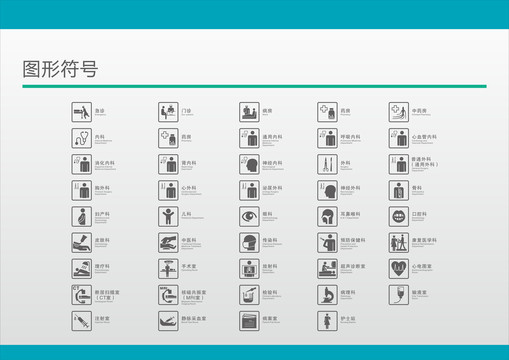Select the child pediatrics icon (儿科)

tap(168, 217)
